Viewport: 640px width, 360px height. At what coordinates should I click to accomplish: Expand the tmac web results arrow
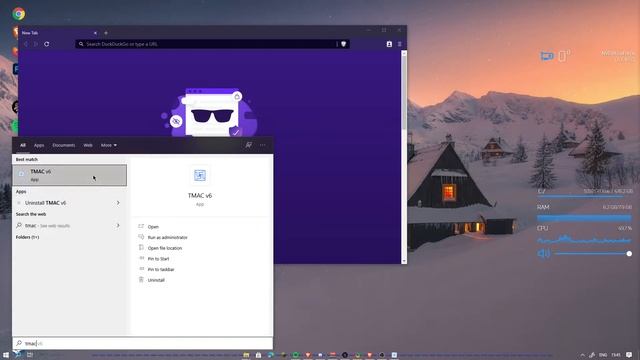[118, 225]
